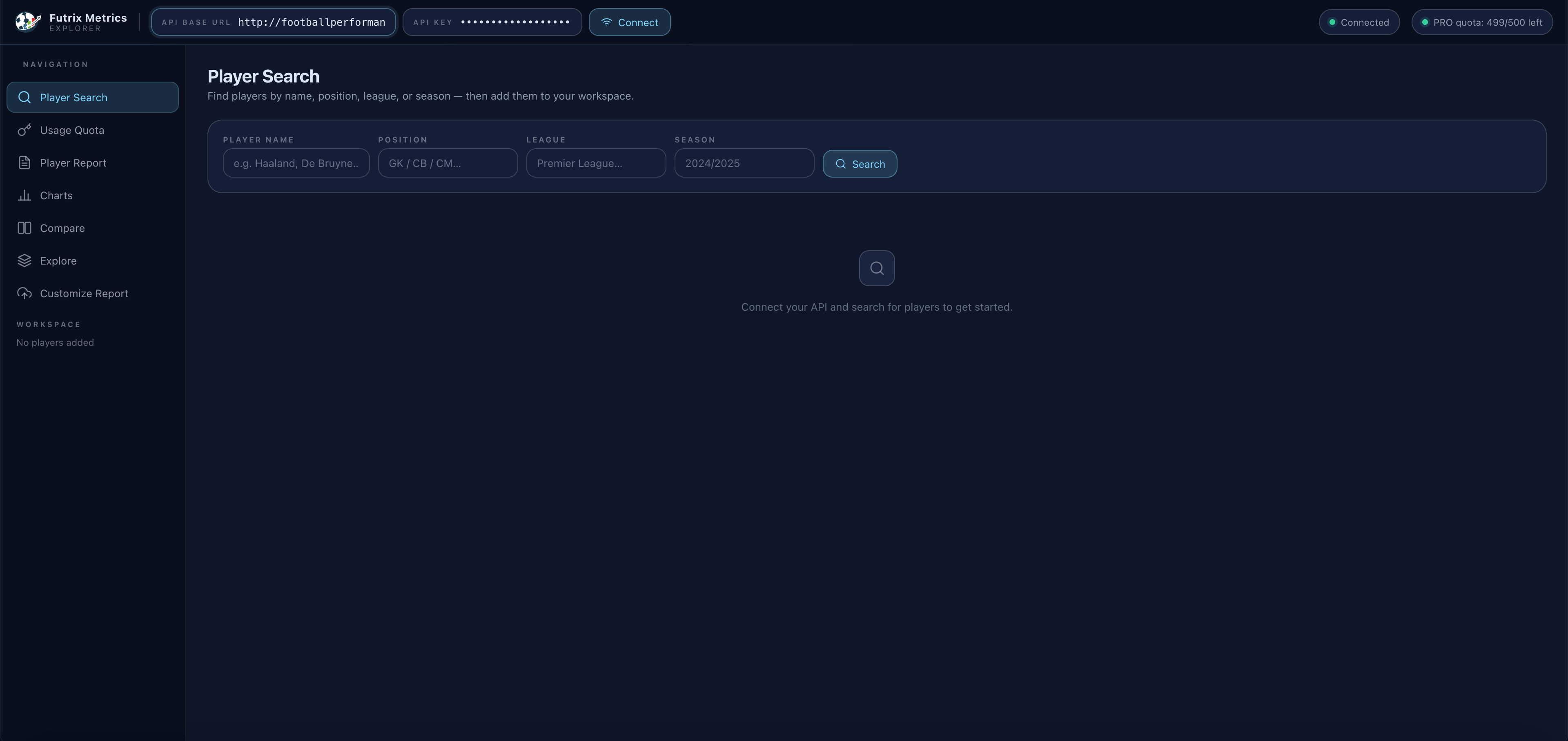Viewport: 1568px width, 741px height.
Task: Open the Season 2024/2025 selector
Action: (x=744, y=163)
